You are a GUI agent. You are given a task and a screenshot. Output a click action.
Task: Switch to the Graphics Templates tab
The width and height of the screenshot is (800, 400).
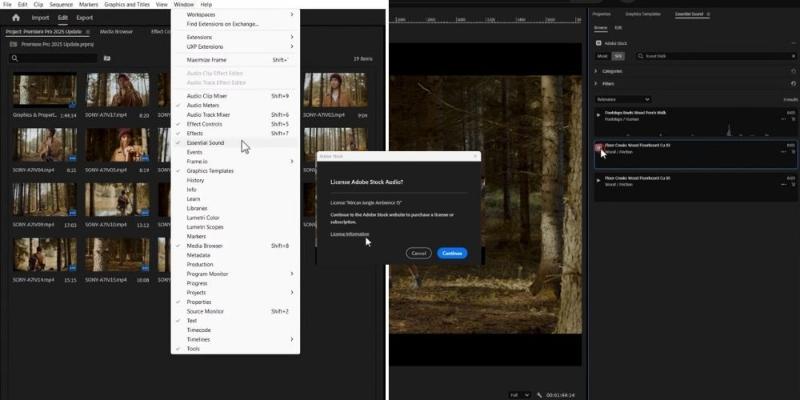(644, 14)
